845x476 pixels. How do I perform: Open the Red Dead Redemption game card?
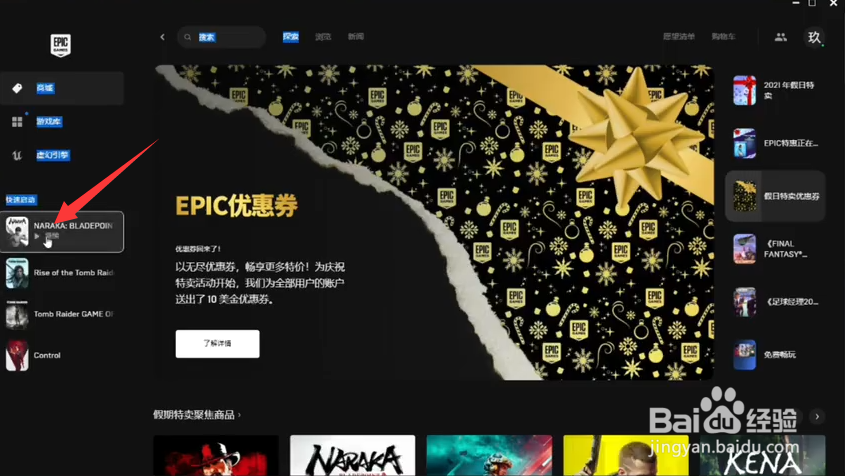[216, 456]
